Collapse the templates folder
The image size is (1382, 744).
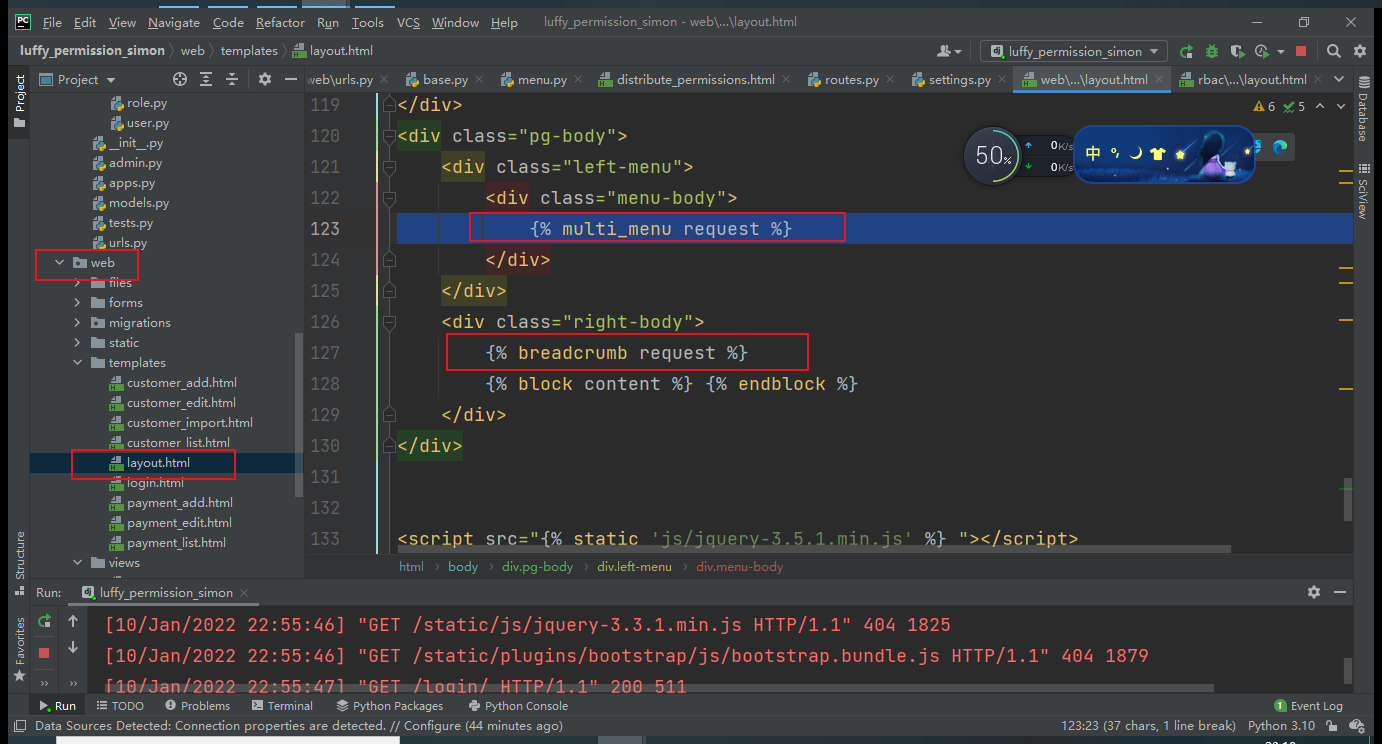pyautogui.click(x=77, y=363)
